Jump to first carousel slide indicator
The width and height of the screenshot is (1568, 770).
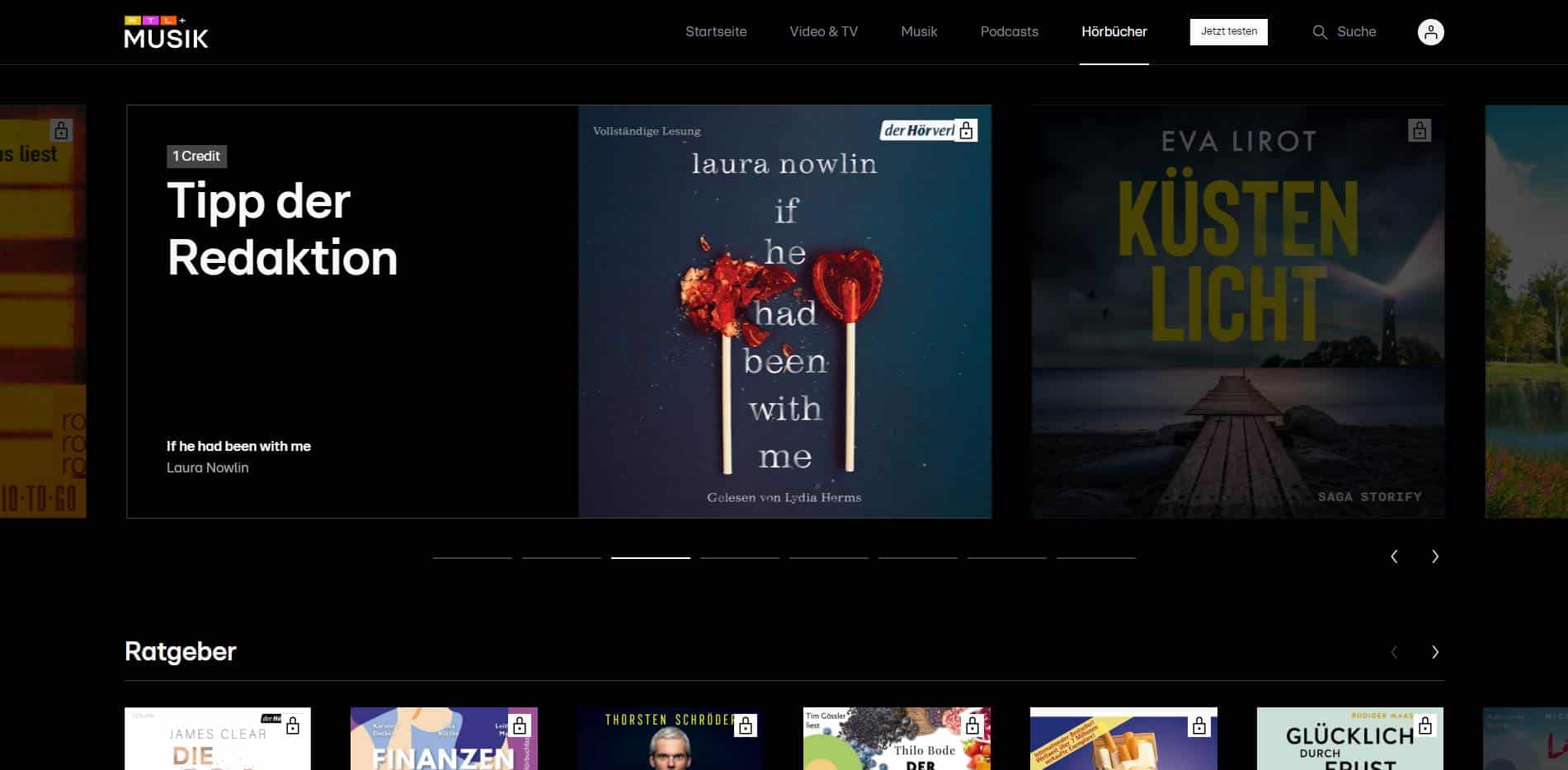473,558
